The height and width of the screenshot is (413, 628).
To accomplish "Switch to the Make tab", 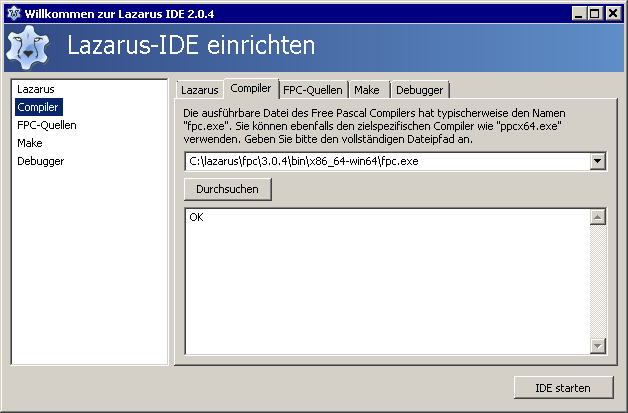I will [366, 90].
